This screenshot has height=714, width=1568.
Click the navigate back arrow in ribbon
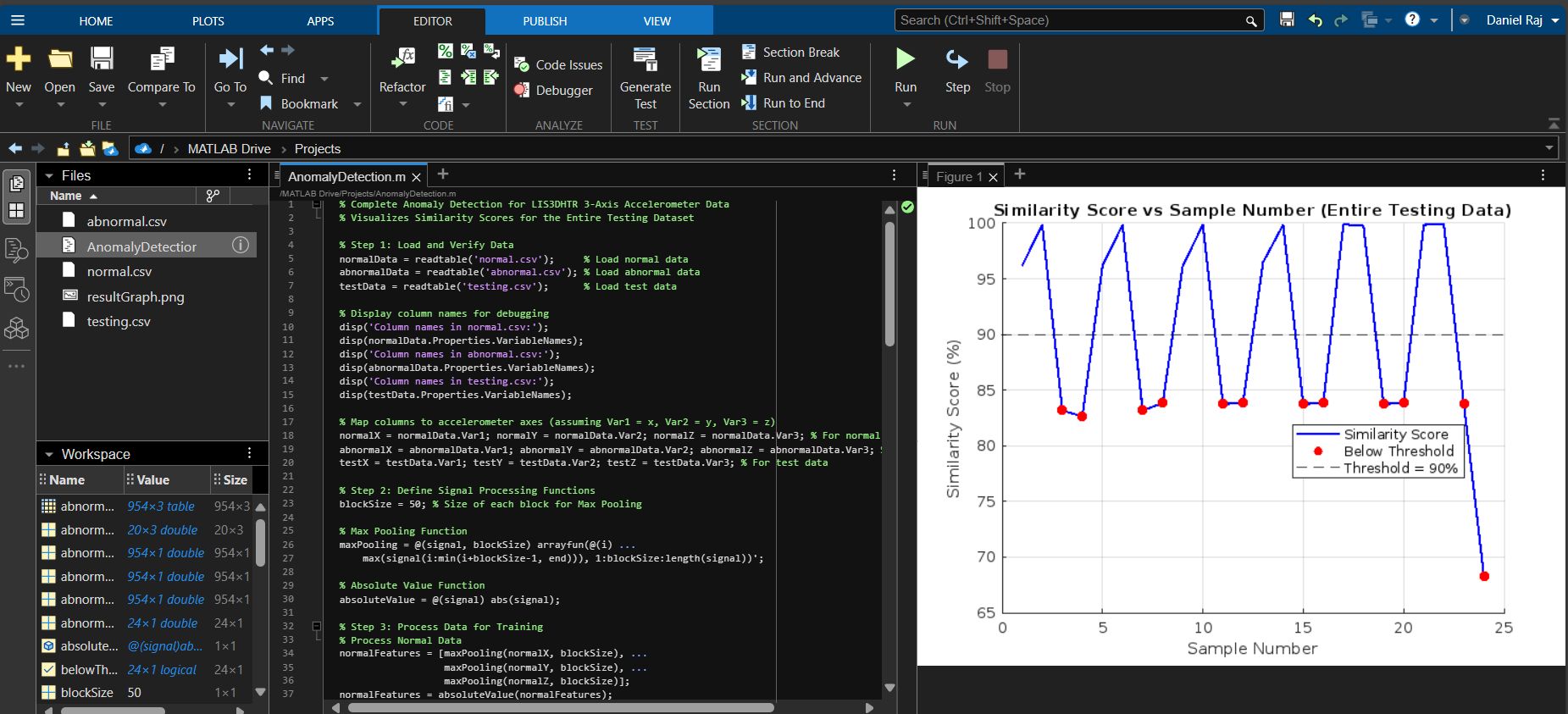point(267,51)
